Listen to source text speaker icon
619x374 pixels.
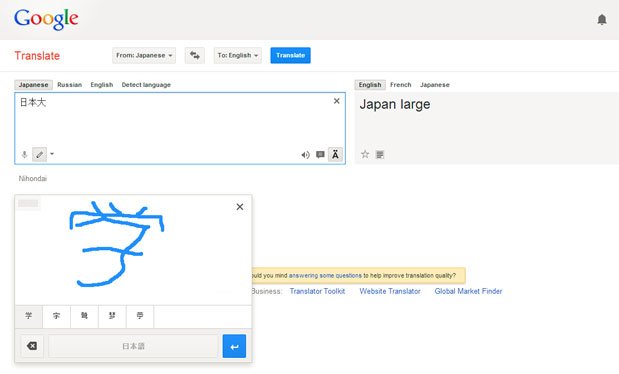click(x=305, y=155)
